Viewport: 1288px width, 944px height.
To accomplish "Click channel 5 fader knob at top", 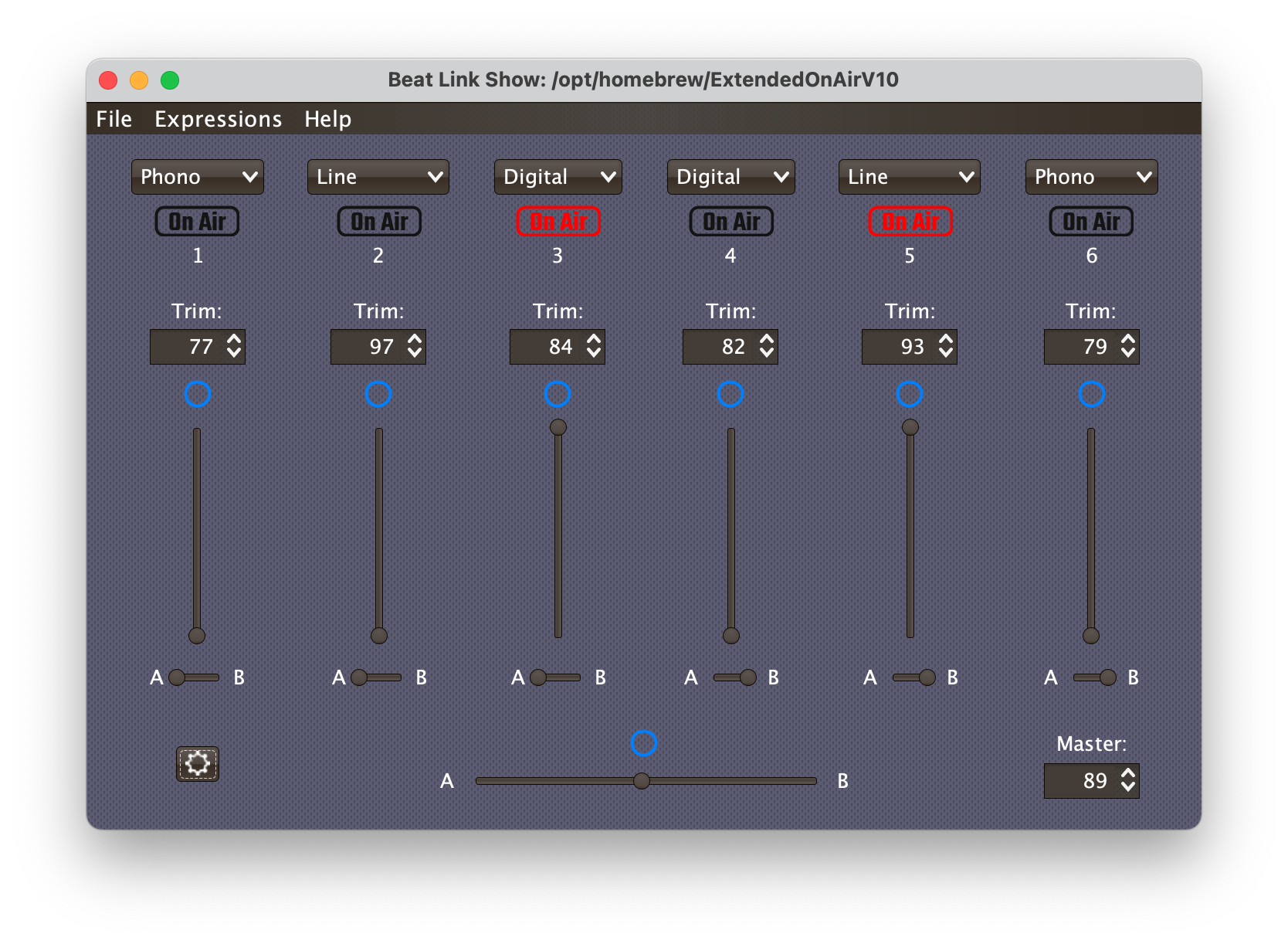I will pyautogui.click(x=910, y=427).
